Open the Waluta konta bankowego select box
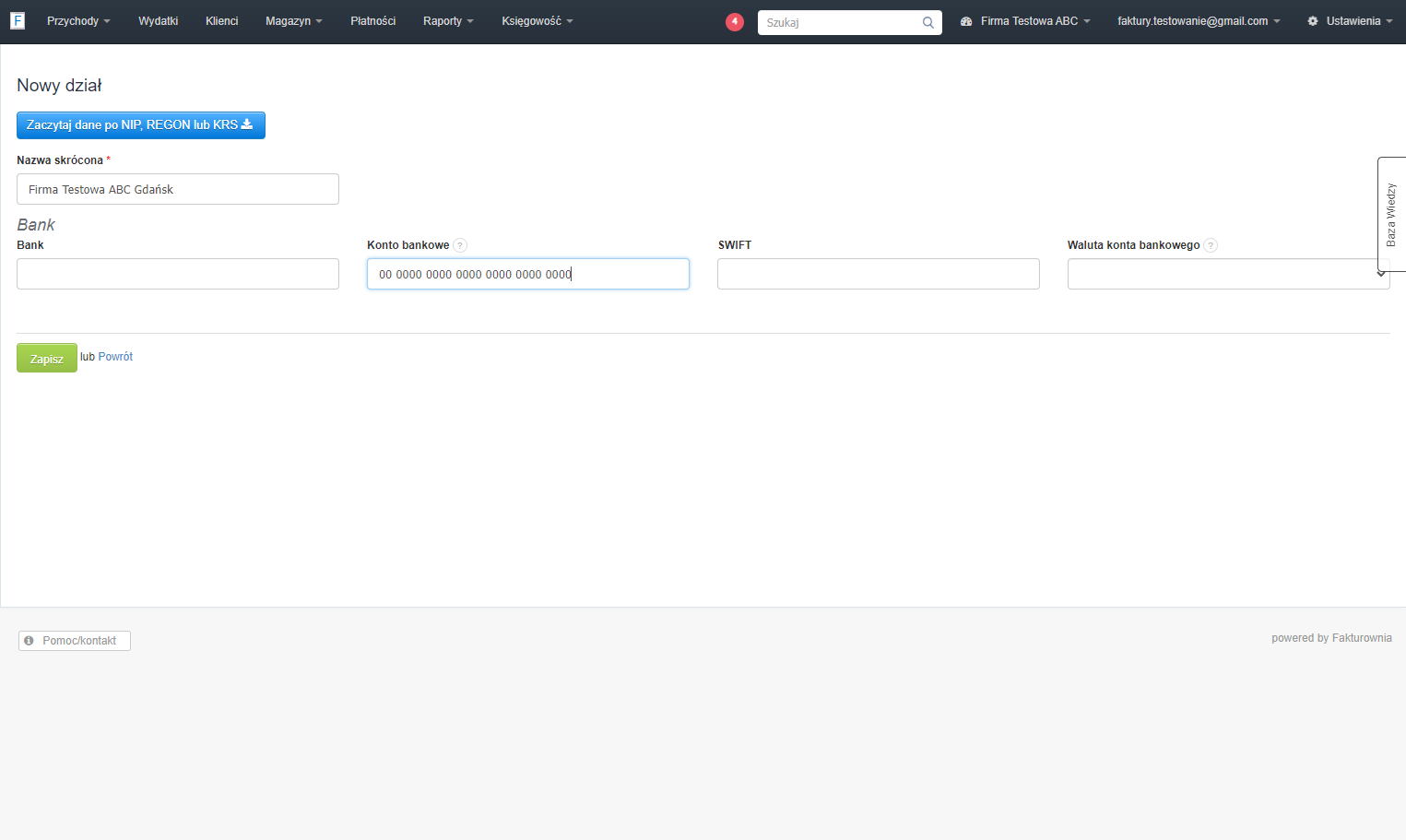This screenshot has width=1406, height=840. pos(1228,274)
